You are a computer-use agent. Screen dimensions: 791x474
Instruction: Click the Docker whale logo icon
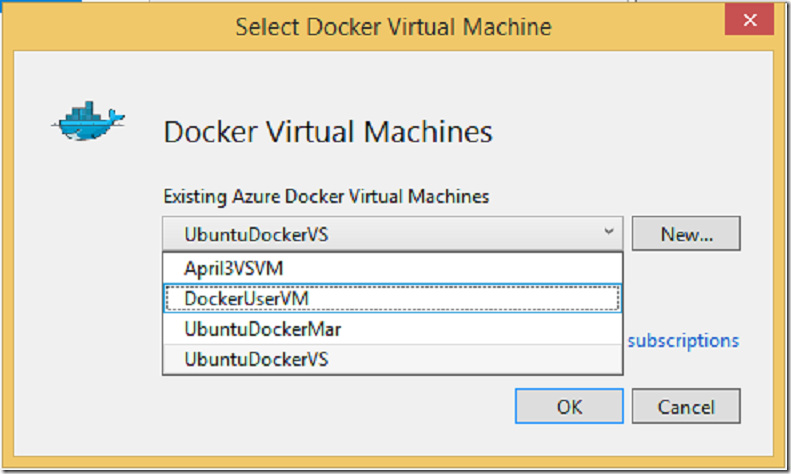point(88,121)
